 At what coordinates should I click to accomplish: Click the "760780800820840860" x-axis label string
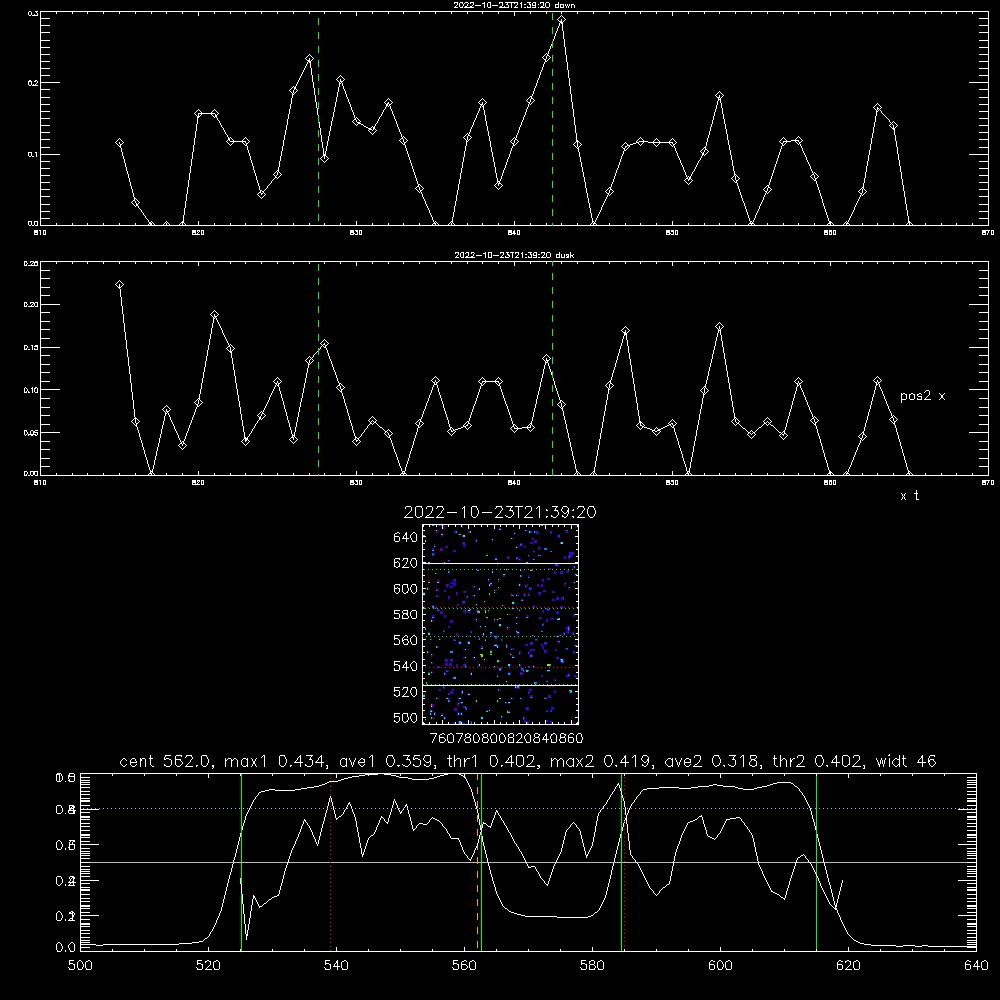[506, 738]
